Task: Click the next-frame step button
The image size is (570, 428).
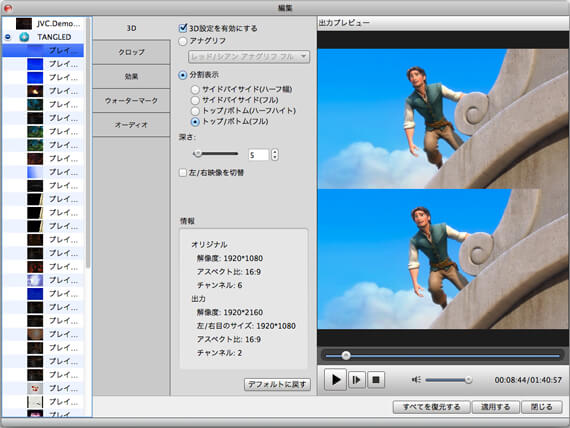Action: click(x=357, y=380)
